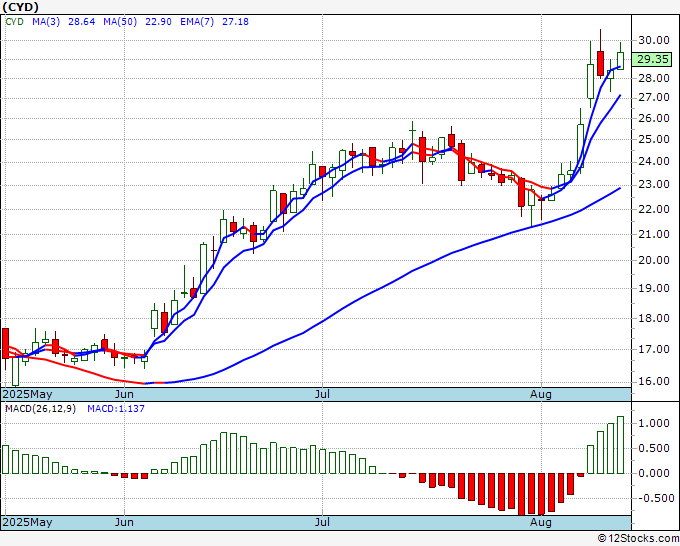The height and width of the screenshot is (546, 680).
Task: Click the 19.00 price axis label
Action: coord(654,288)
